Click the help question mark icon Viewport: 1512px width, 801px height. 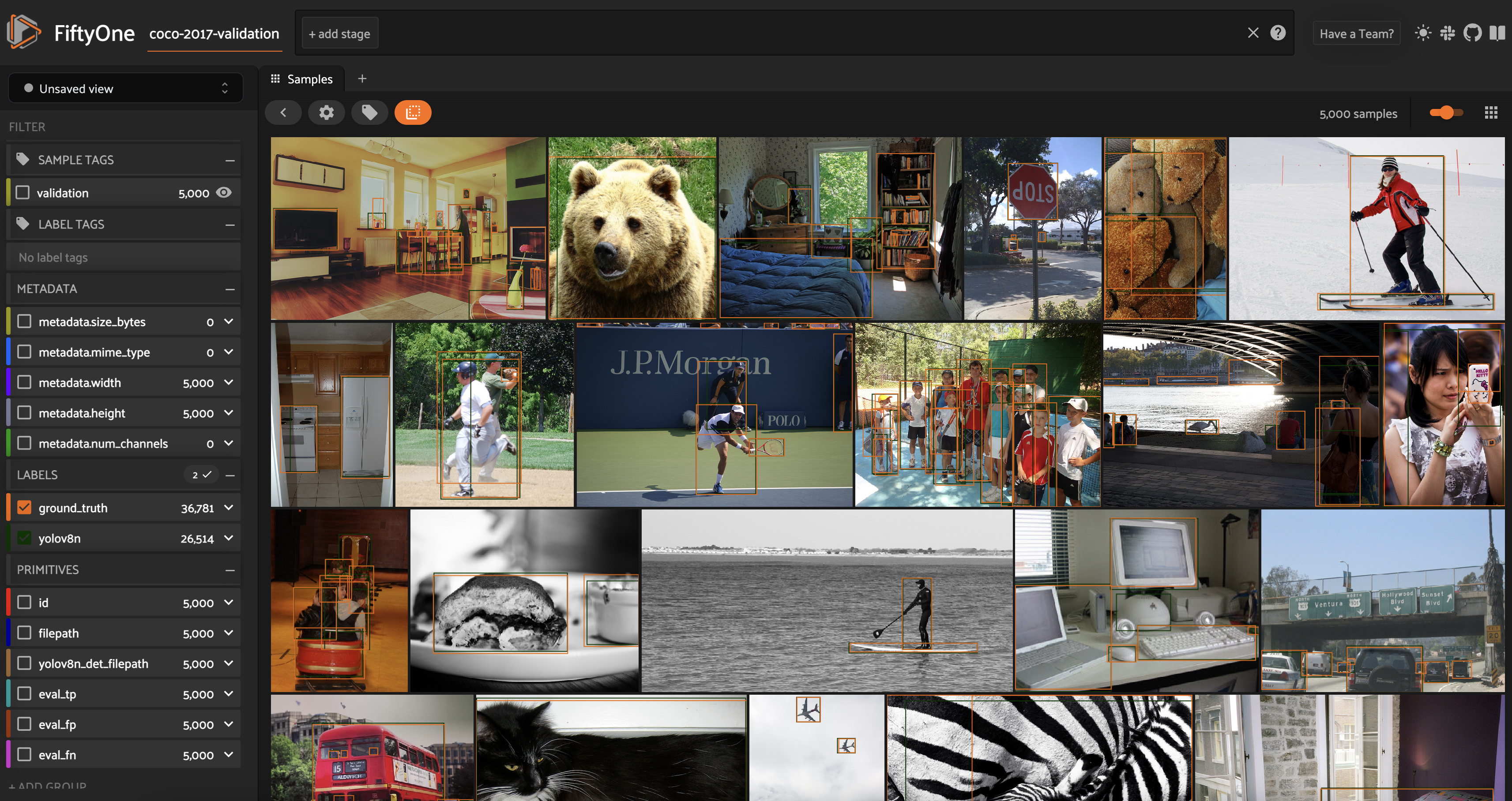pyautogui.click(x=1279, y=33)
